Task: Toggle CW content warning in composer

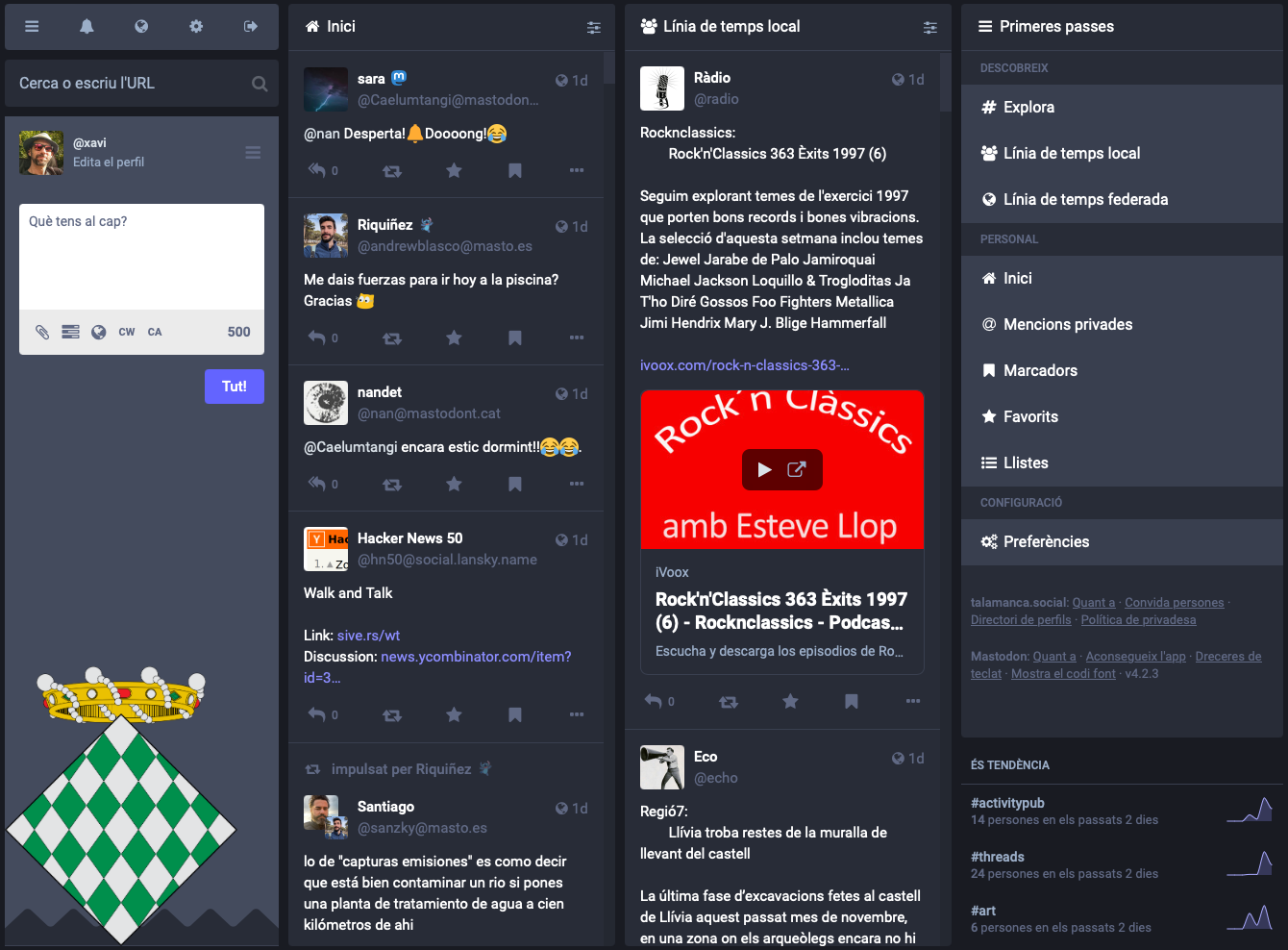Action: (x=127, y=332)
